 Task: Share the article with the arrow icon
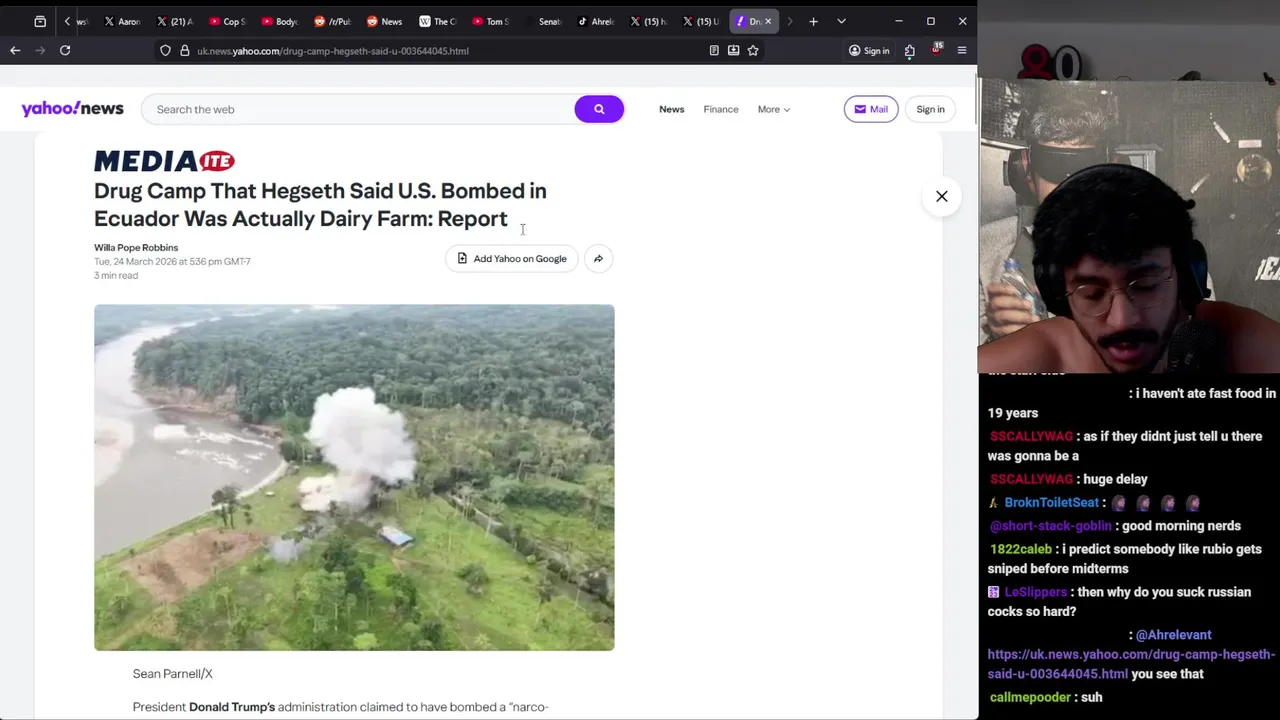598,259
